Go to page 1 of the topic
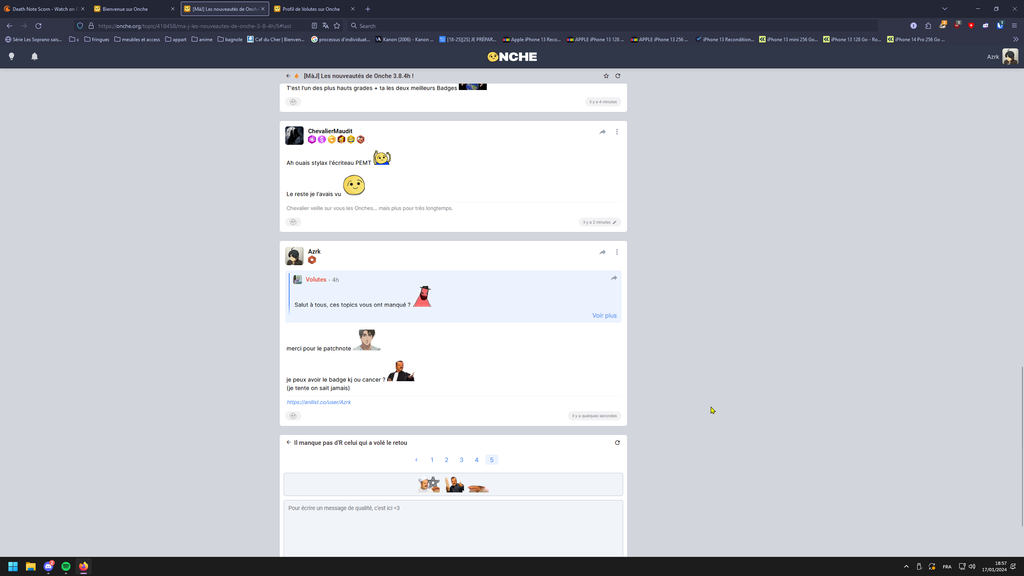Viewport: 1024px width, 576px height. [432, 460]
